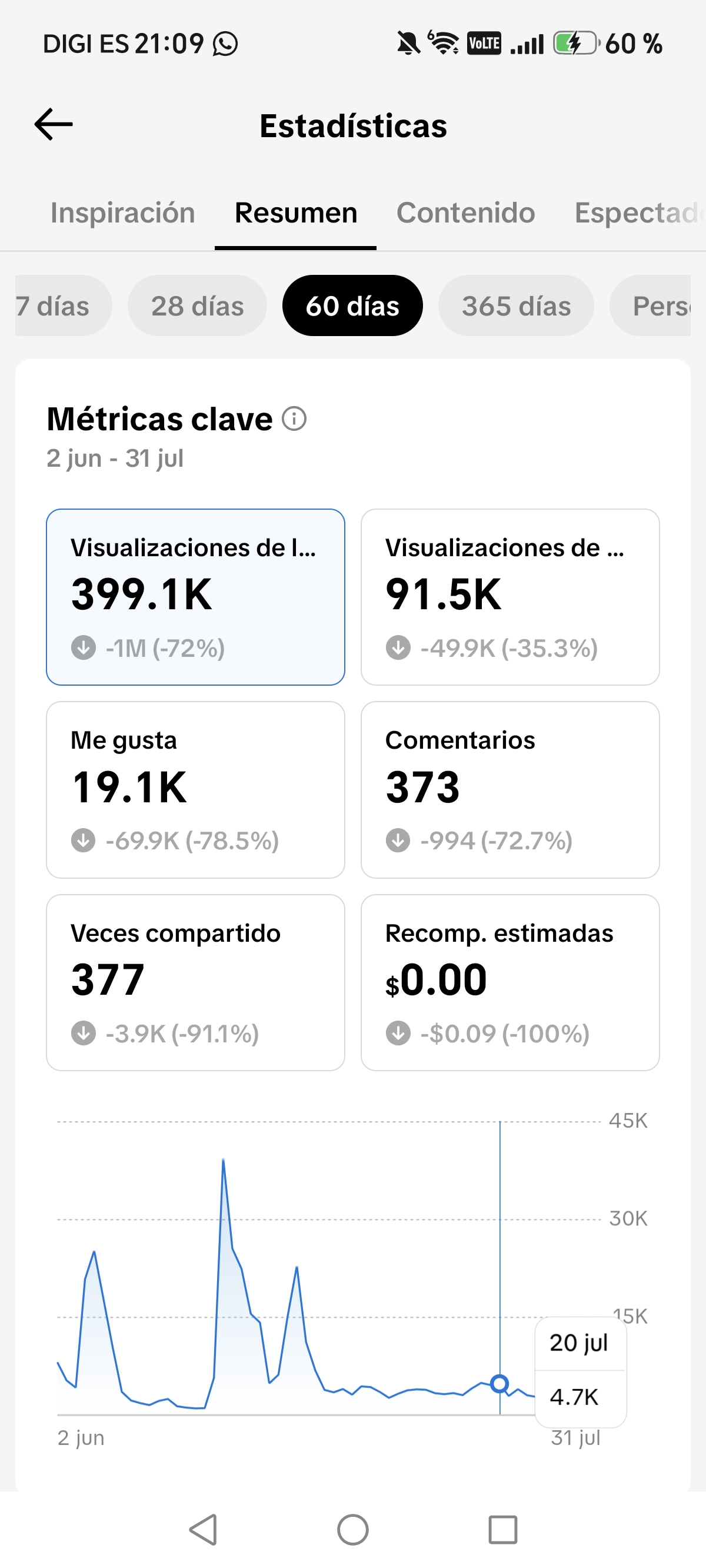Open the Espectadores tab

pos(640,213)
